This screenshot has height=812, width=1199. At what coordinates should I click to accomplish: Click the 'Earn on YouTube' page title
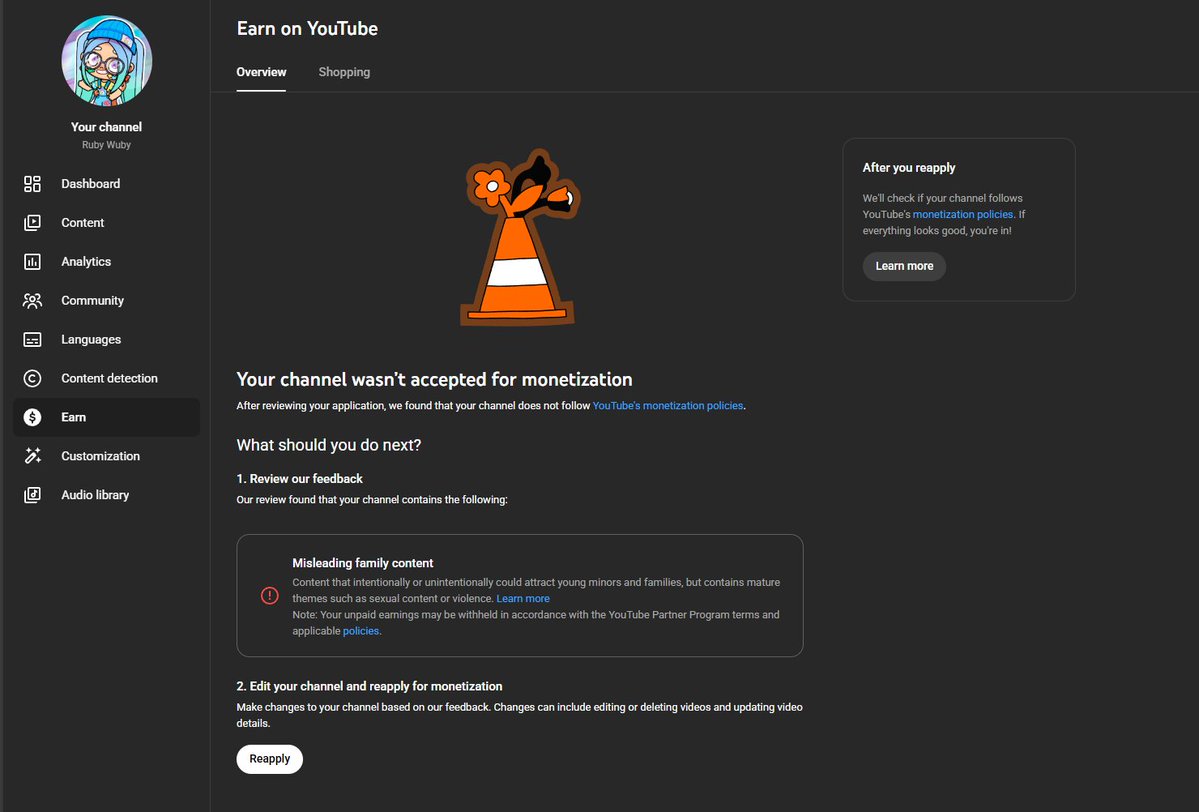[307, 29]
